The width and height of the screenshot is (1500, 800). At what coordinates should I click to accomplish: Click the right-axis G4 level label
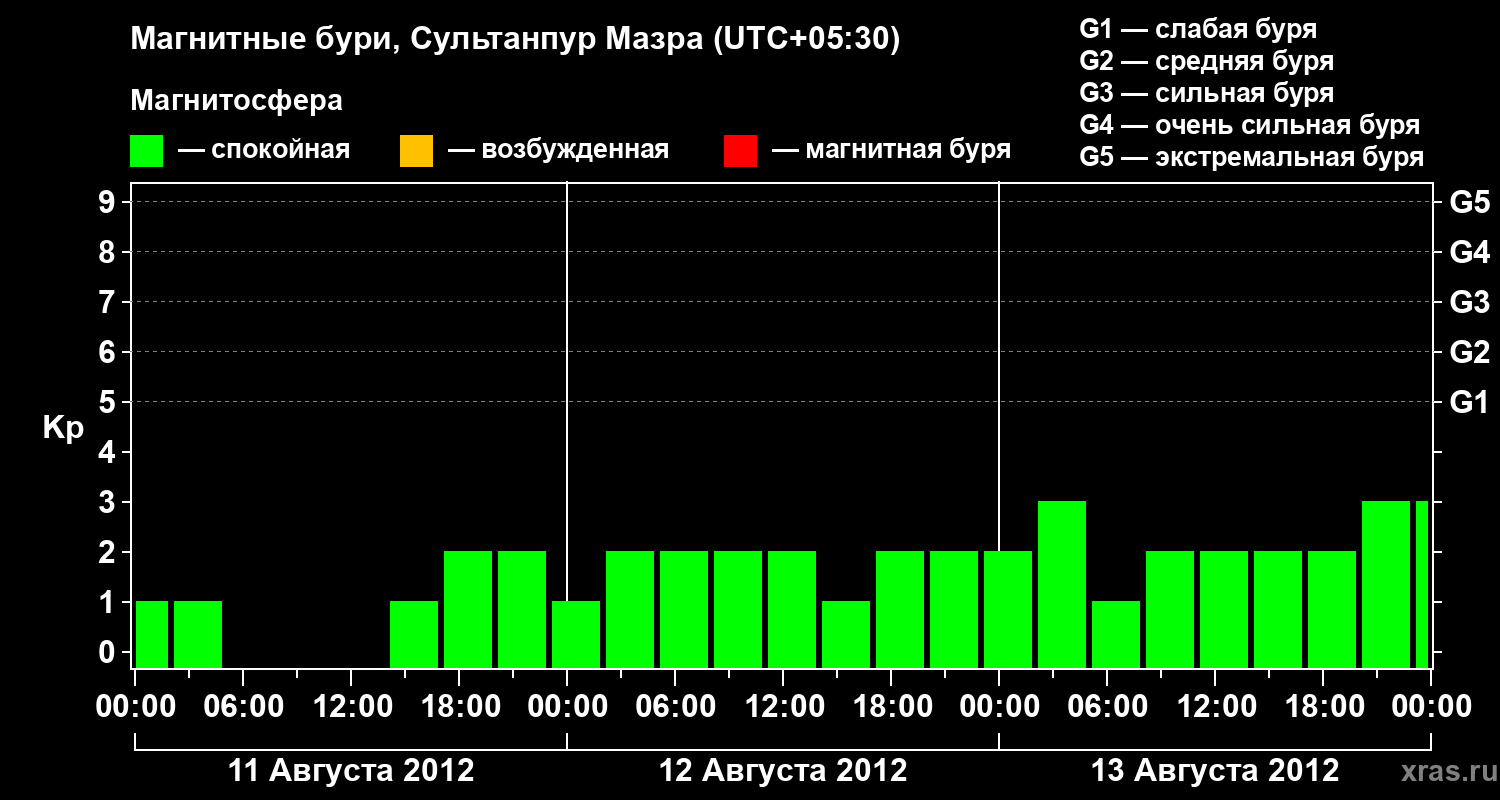pos(1469,252)
